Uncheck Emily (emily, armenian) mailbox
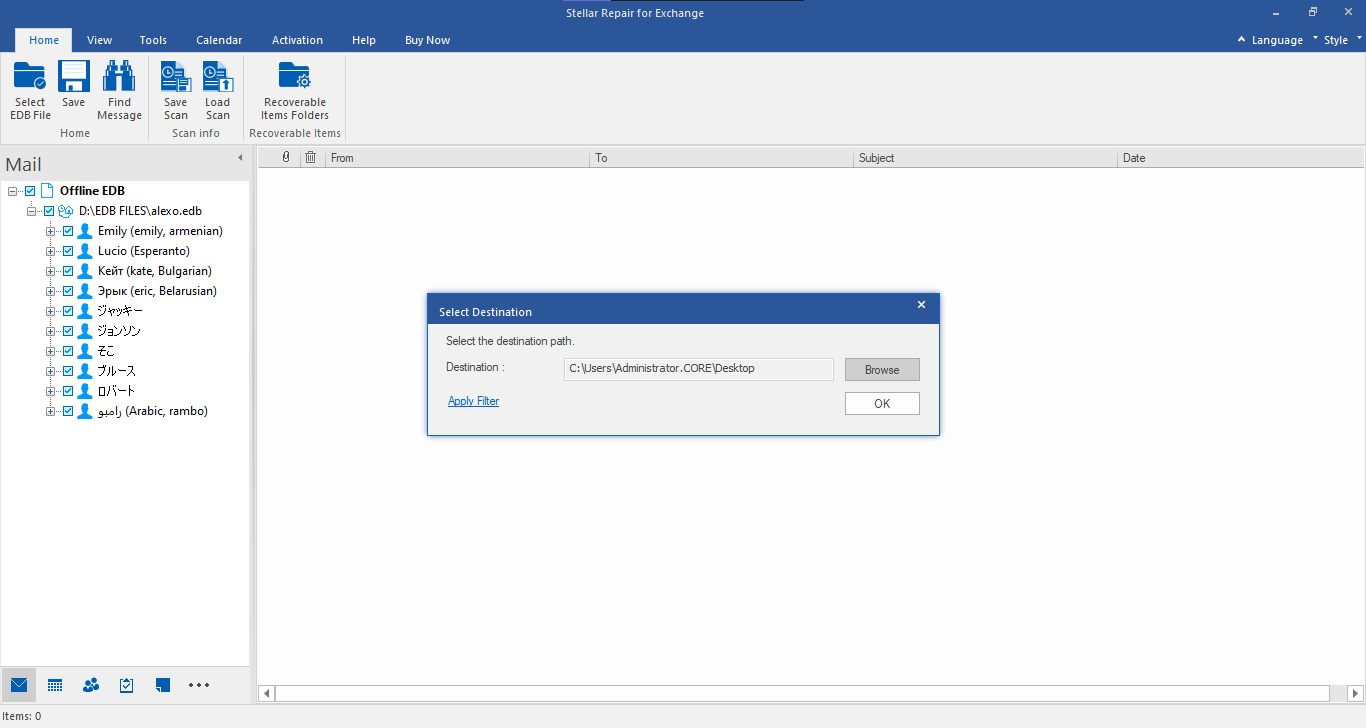 point(68,231)
